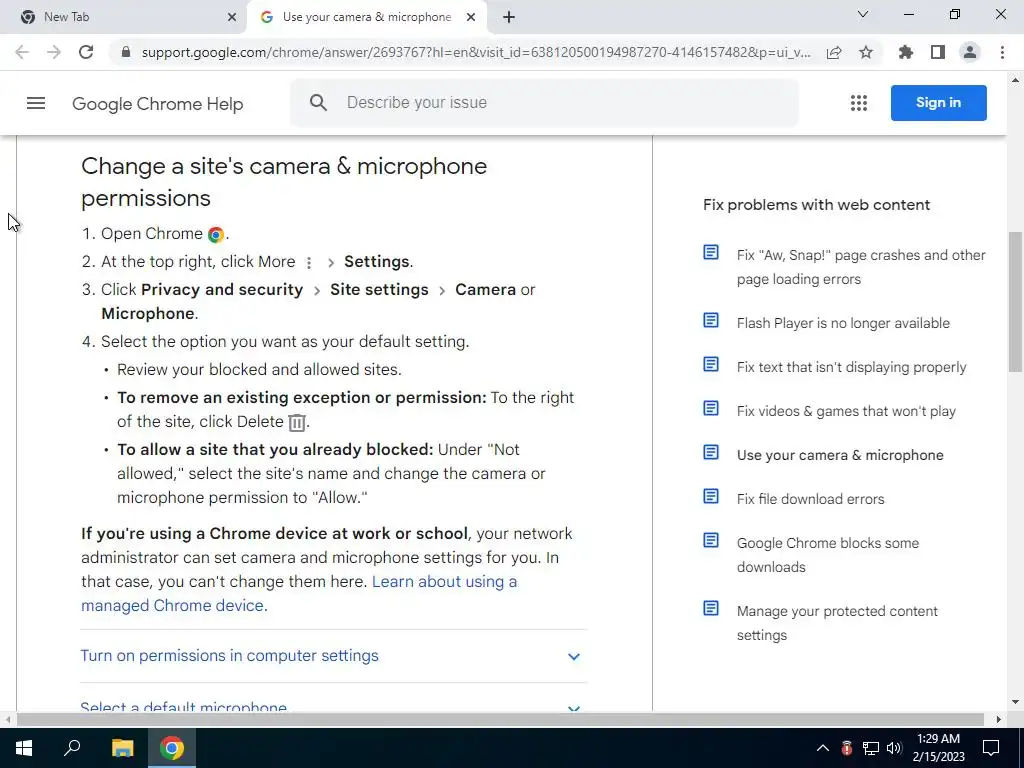
Task: Open File Explorer from the taskbar
Action: (x=122, y=748)
